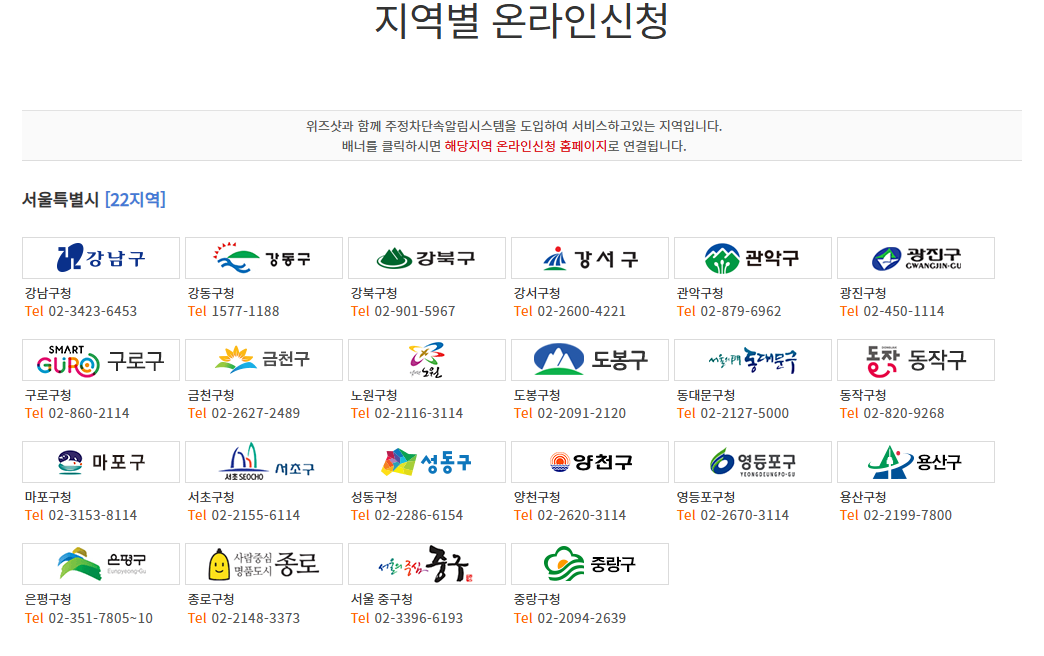The image size is (1044, 656).
Task: Select the 동작구 logo banner
Action: click(x=916, y=360)
